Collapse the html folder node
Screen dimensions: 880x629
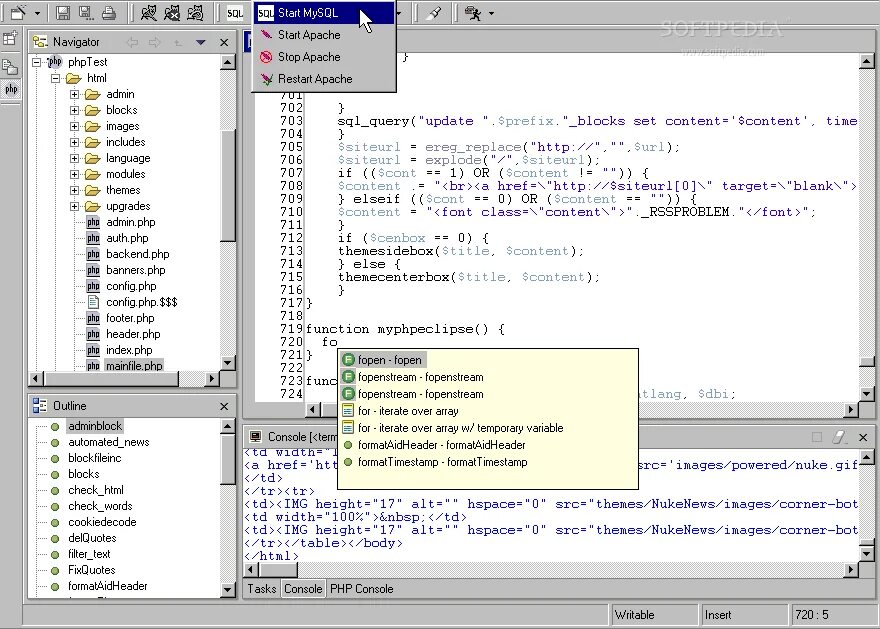pyautogui.click(x=55, y=78)
